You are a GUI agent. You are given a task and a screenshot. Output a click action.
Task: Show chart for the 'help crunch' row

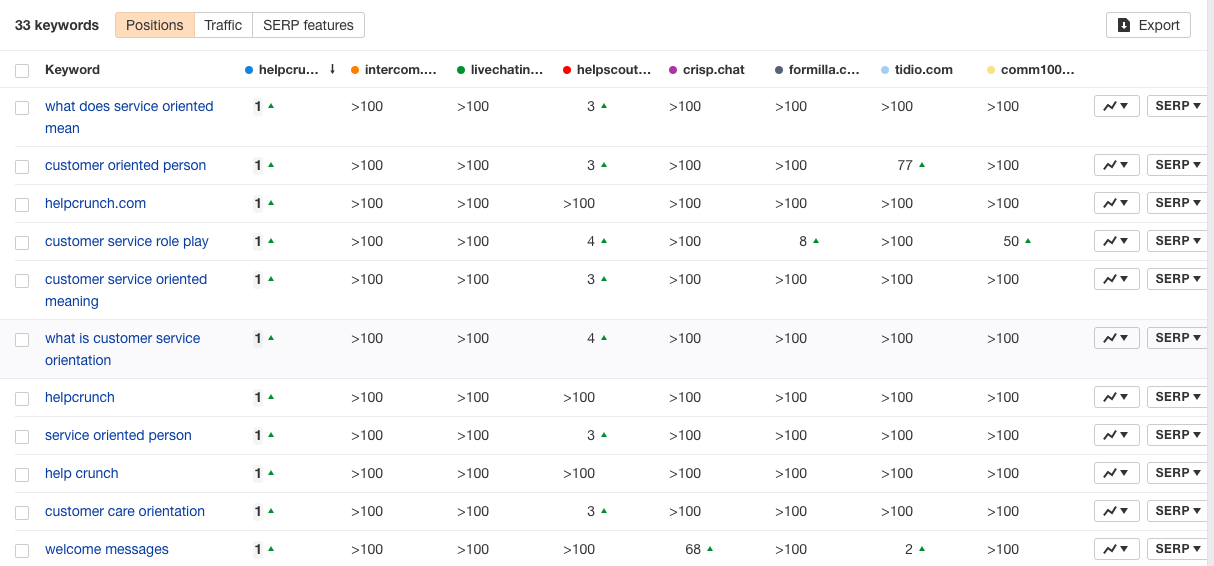click(1116, 473)
